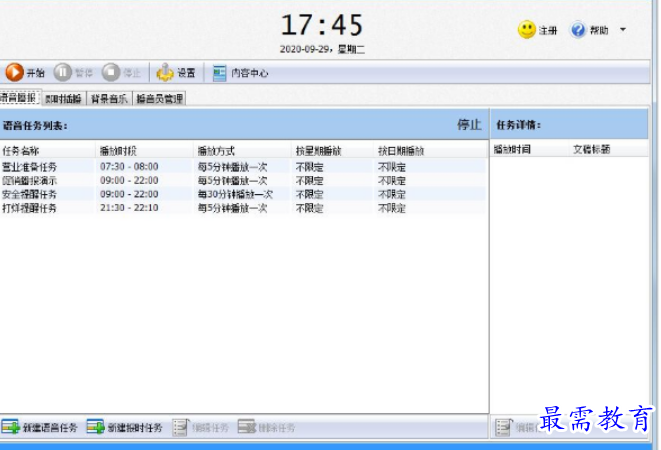The width and height of the screenshot is (661, 450).
Task: Select the 打烊提醒任务 task row
Action: [x=30, y=209]
